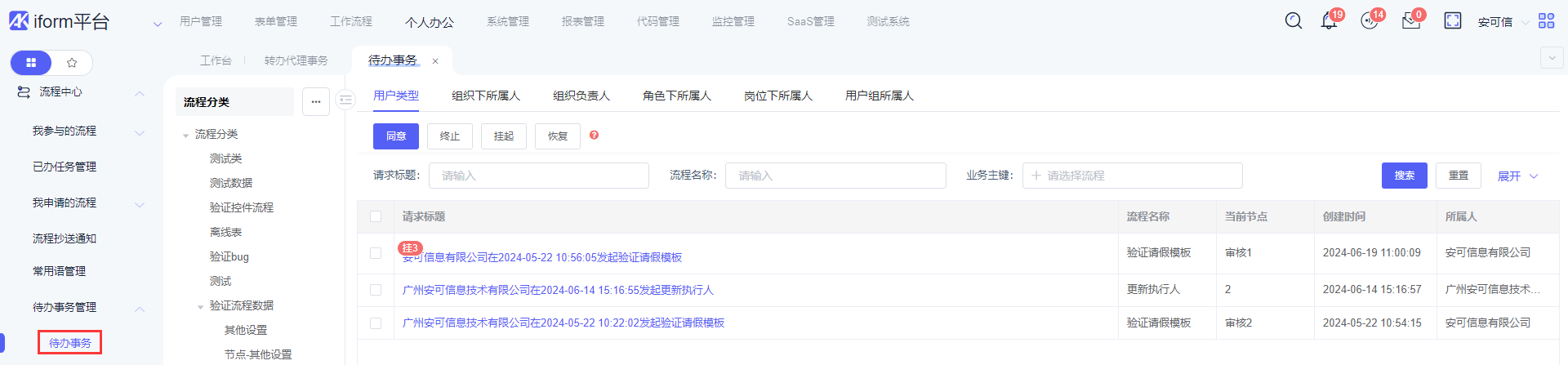Image resolution: width=1568 pixels, height=365 pixels.
Task: Click the red help question mark icon
Action: (x=594, y=136)
